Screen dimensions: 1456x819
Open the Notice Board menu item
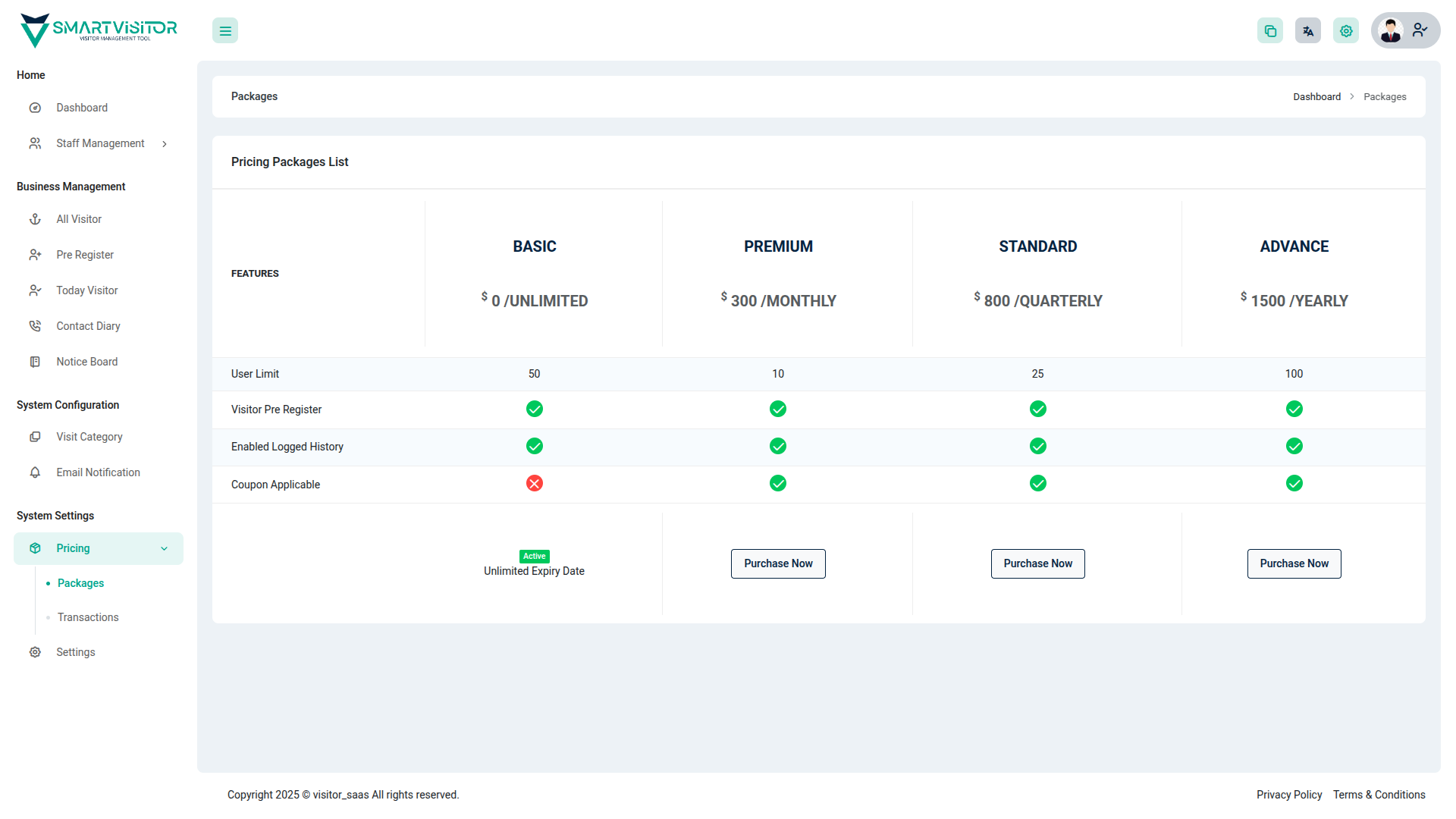tap(86, 362)
